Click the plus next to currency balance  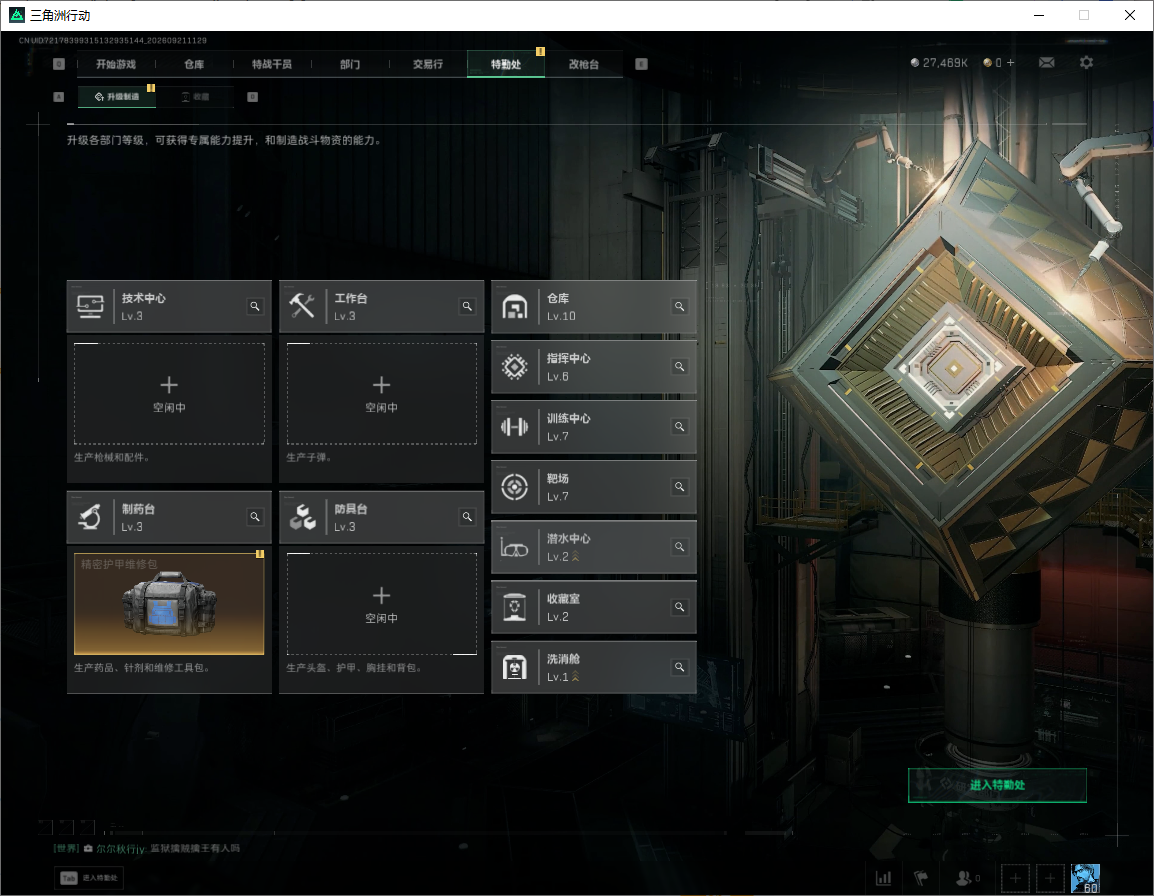(1010, 63)
